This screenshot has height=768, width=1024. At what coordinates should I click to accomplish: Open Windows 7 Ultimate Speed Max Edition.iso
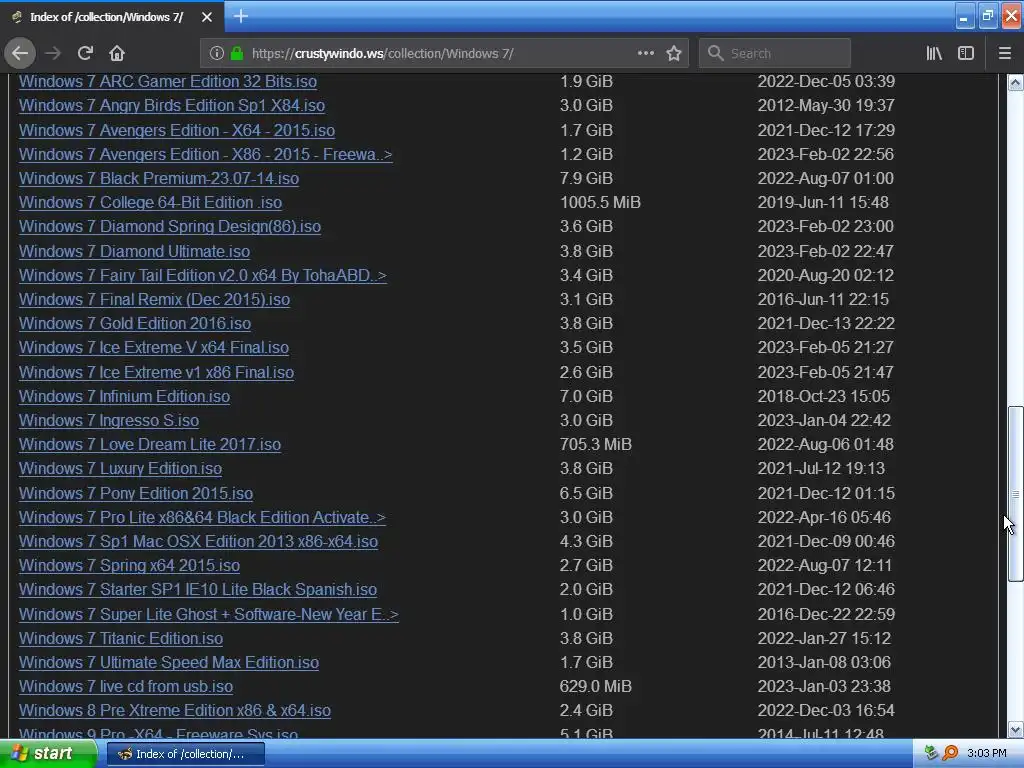pyautogui.click(x=169, y=663)
